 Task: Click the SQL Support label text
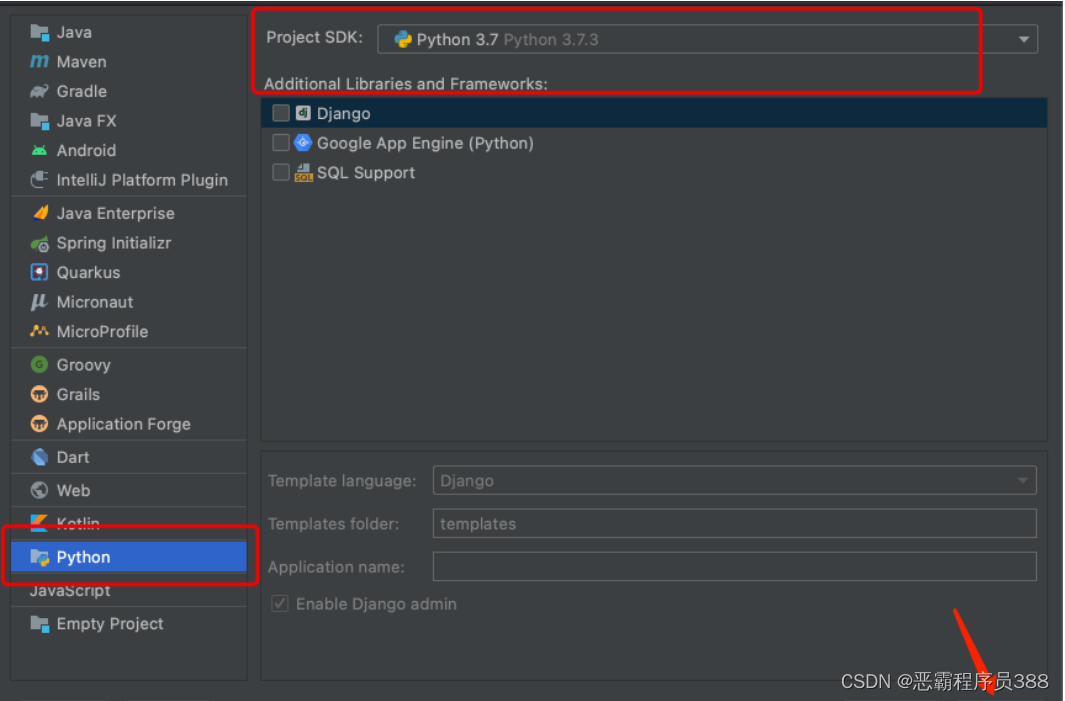(x=365, y=173)
